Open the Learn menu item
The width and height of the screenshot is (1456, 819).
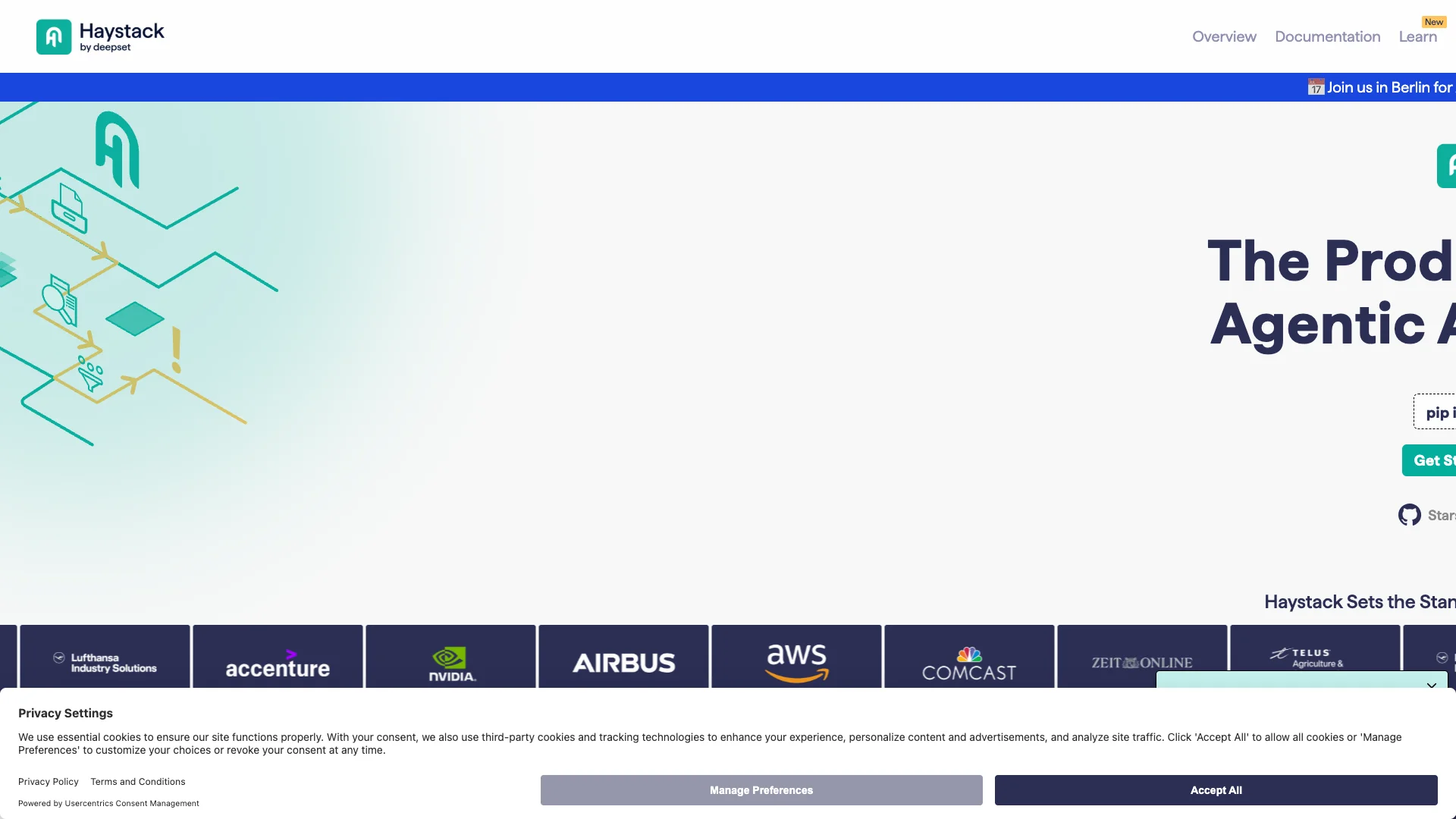(1417, 36)
